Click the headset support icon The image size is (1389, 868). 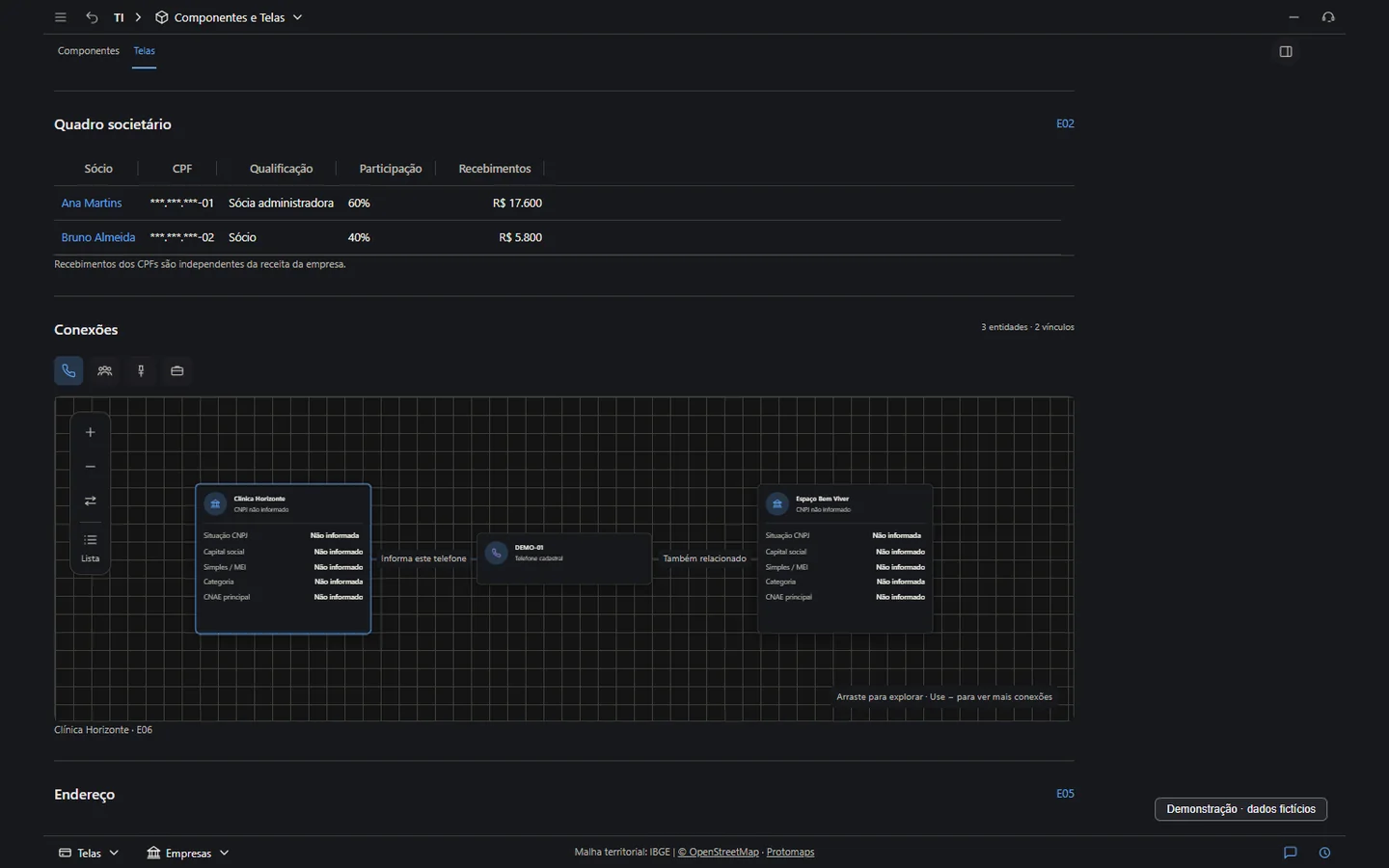(x=1328, y=17)
